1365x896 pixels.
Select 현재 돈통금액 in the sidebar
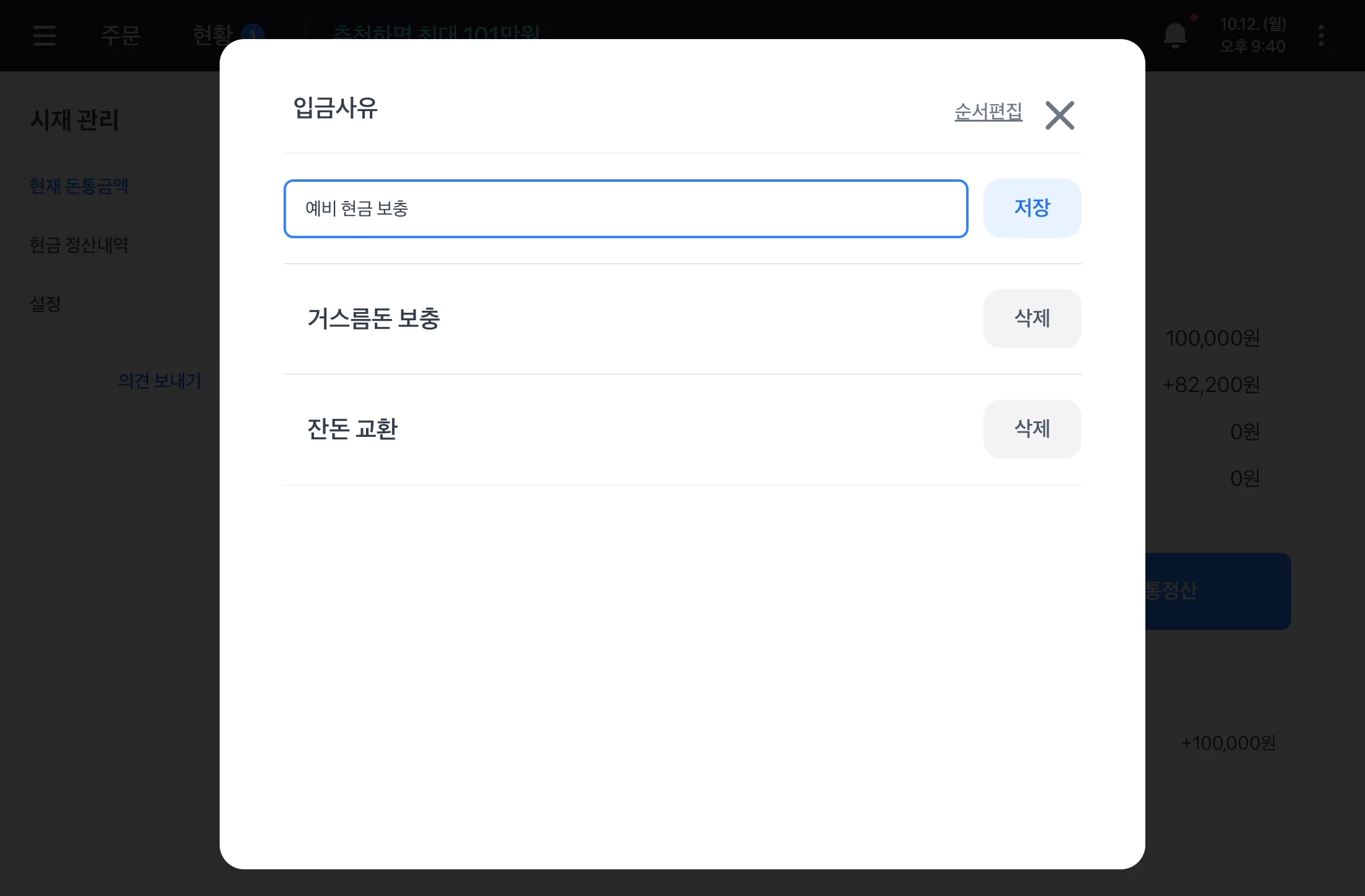(x=79, y=186)
